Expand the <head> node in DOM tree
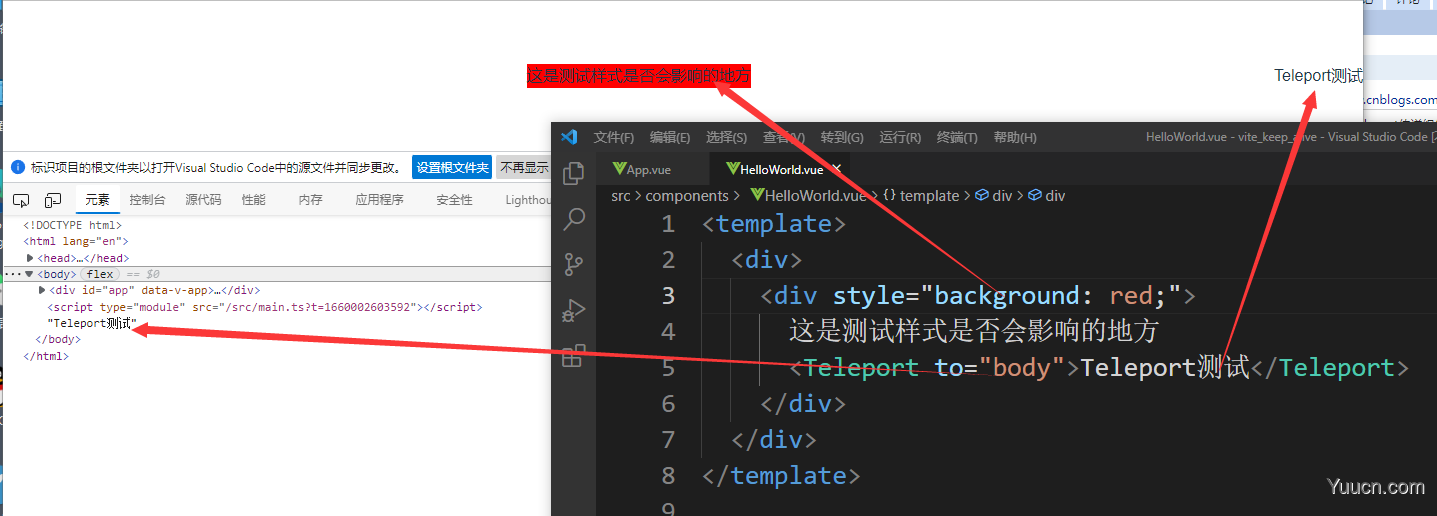 click(x=30, y=258)
